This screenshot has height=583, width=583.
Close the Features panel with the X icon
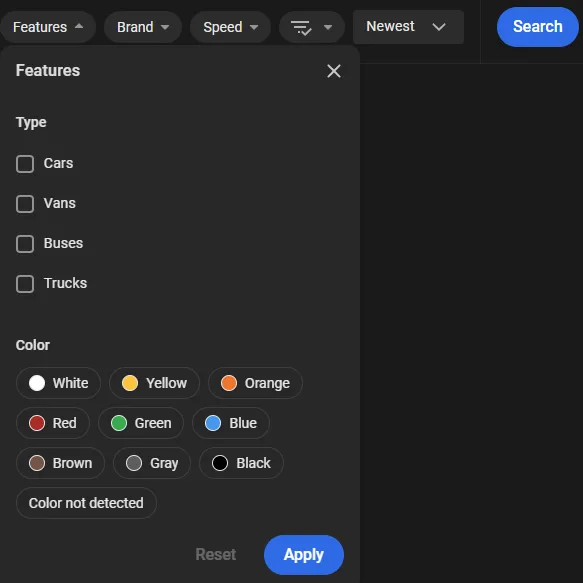point(334,71)
